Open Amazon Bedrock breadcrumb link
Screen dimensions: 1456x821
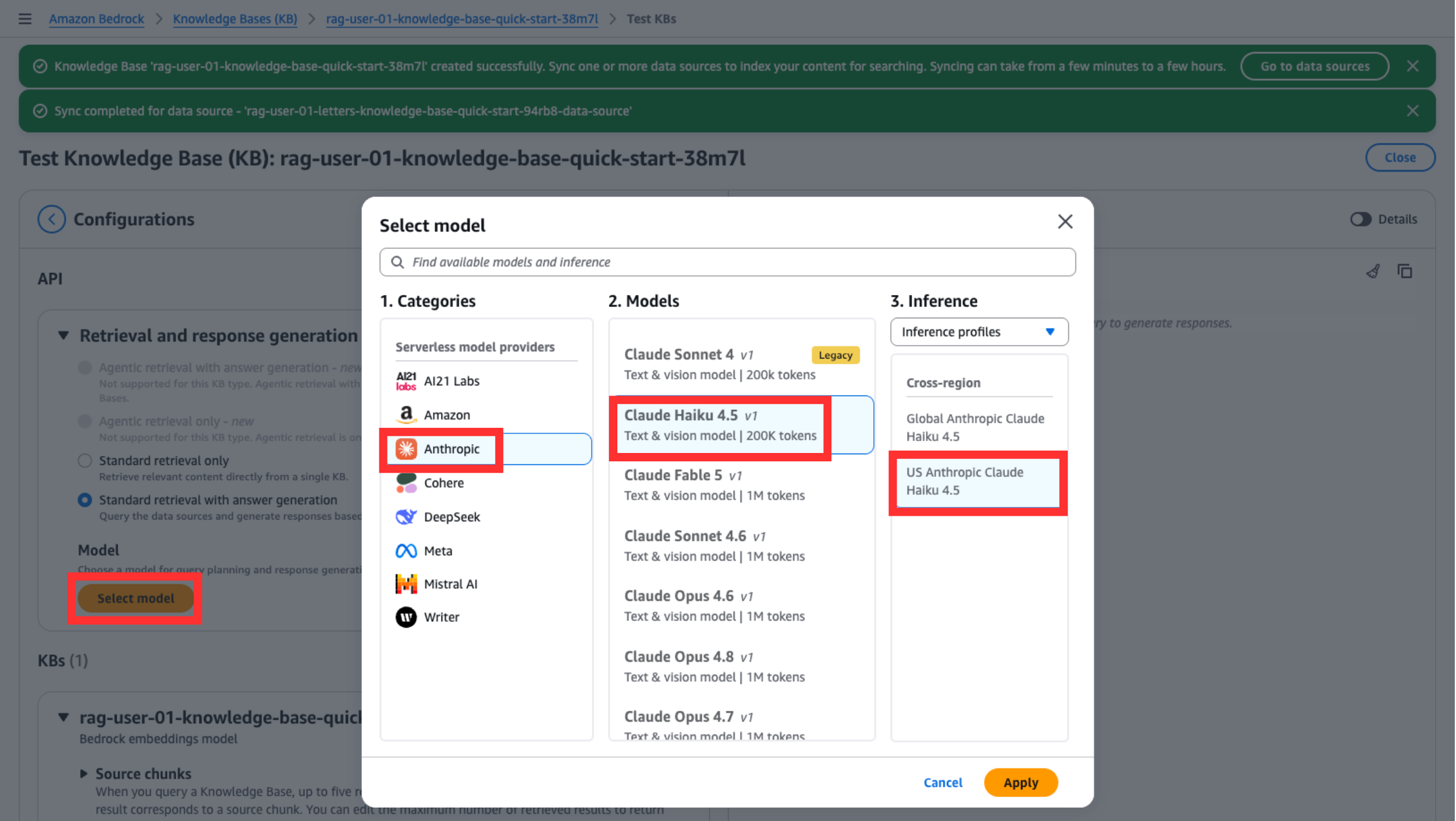(96, 19)
